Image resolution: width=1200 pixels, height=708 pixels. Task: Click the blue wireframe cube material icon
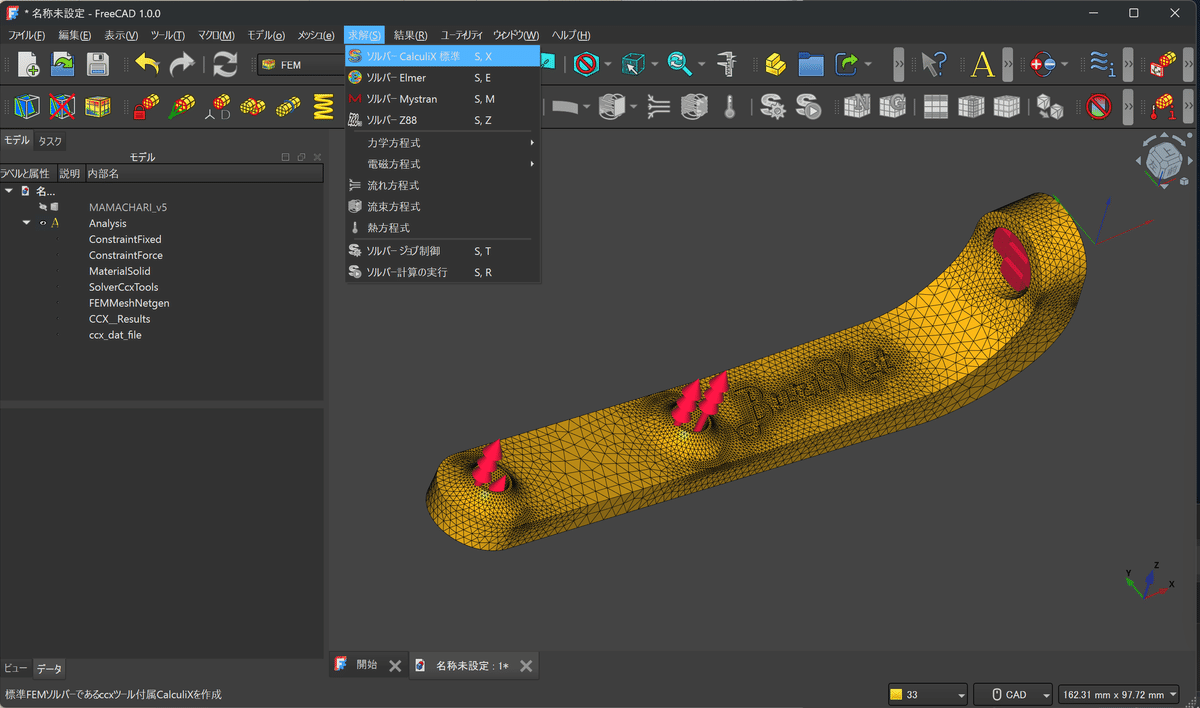click(x=28, y=106)
